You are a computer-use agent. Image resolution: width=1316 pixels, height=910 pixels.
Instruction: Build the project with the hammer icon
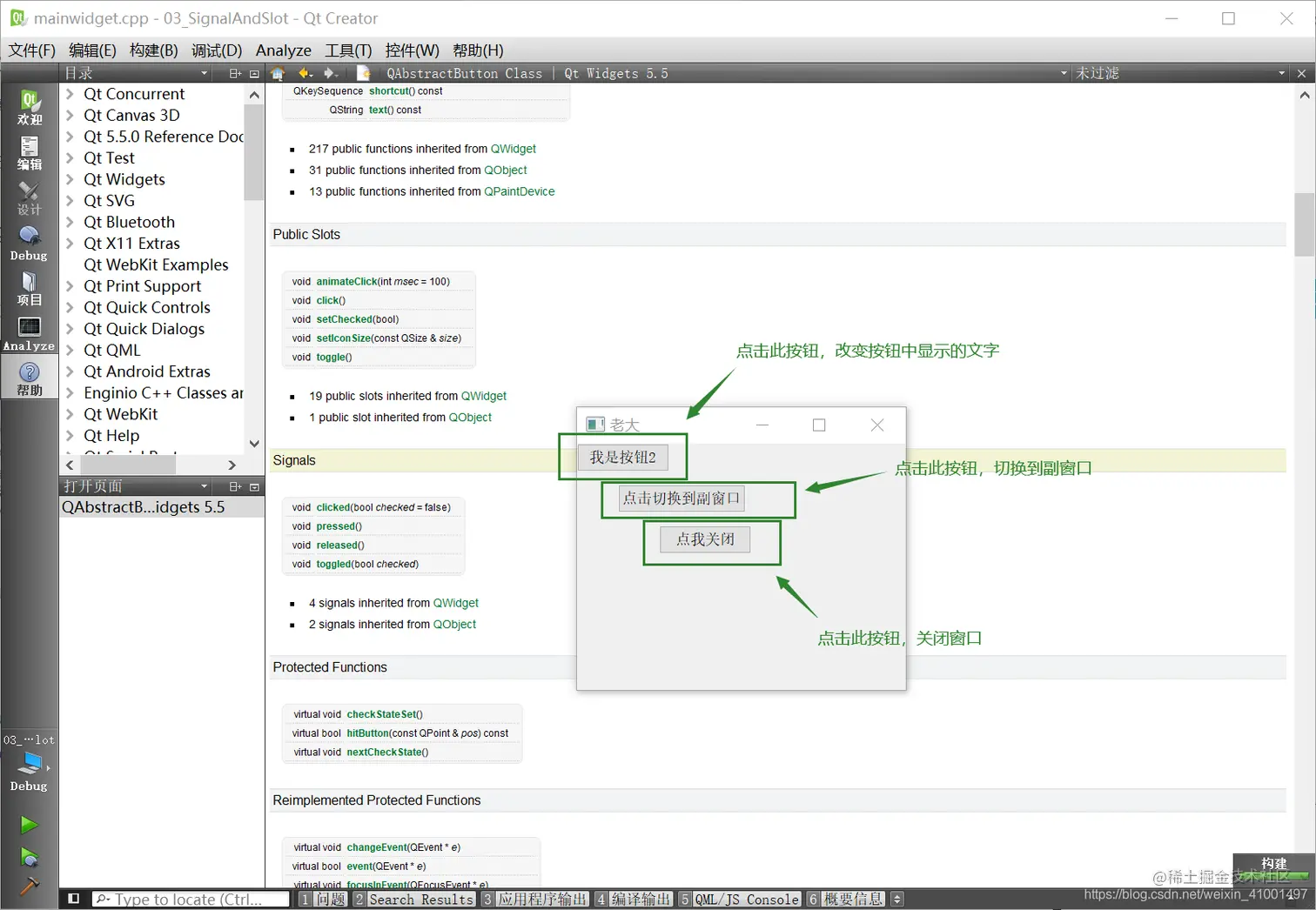pos(29,886)
